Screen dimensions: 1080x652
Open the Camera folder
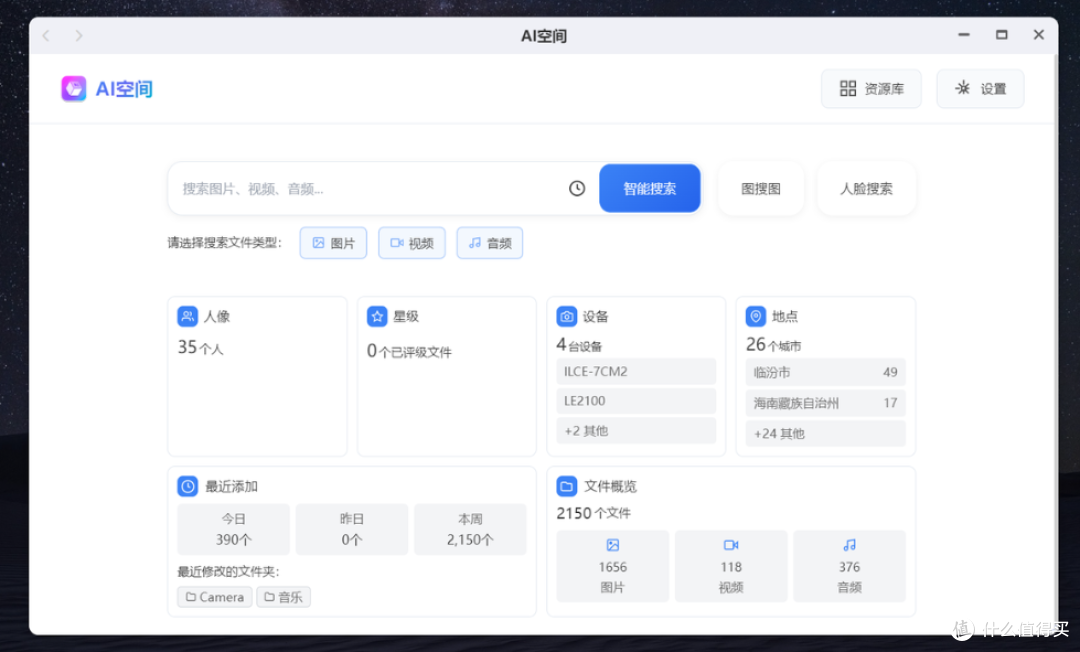pos(215,597)
